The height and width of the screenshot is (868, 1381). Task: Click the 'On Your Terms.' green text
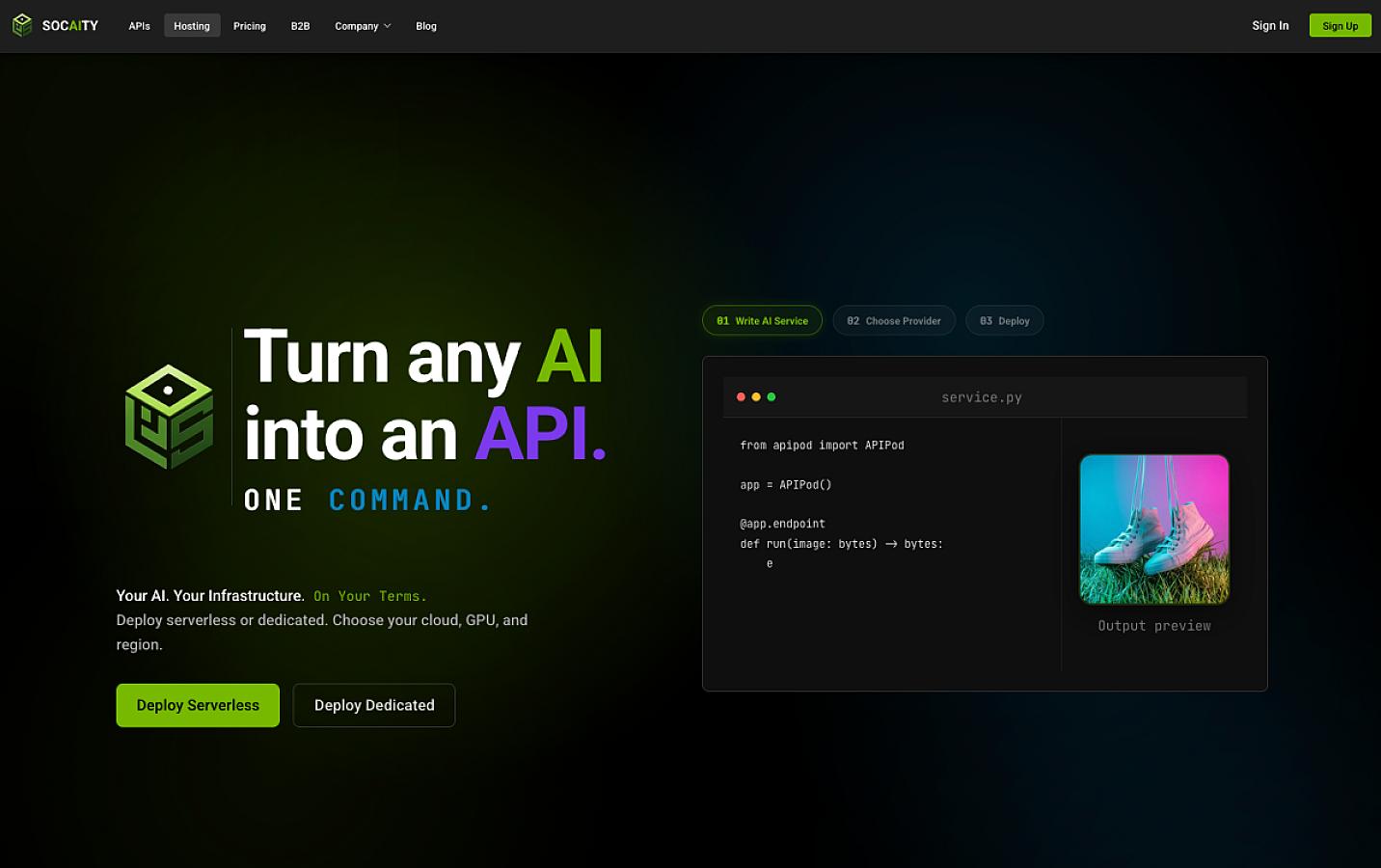coord(370,596)
